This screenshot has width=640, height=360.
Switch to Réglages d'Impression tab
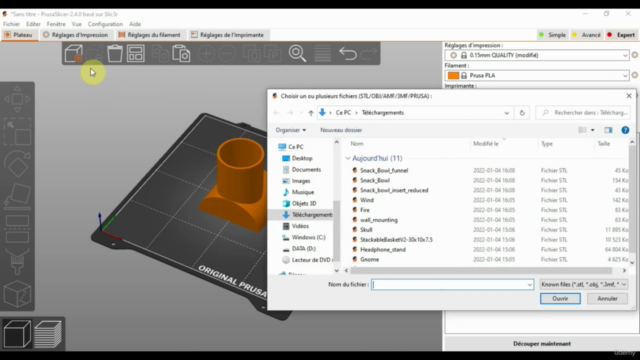click(76, 35)
